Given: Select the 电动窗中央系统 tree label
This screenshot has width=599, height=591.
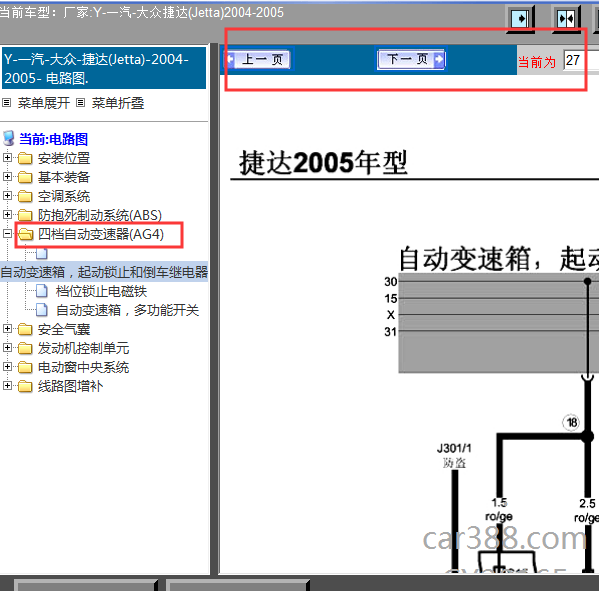Looking at the screenshot, I should tap(83, 368).
